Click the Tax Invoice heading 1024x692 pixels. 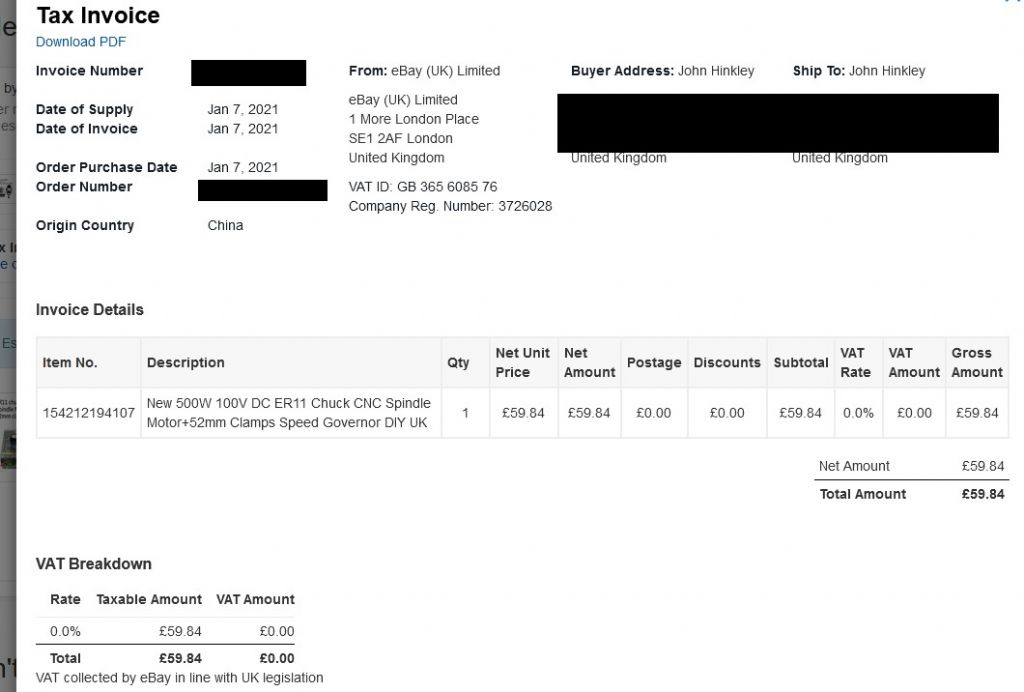[x=98, y=15]
